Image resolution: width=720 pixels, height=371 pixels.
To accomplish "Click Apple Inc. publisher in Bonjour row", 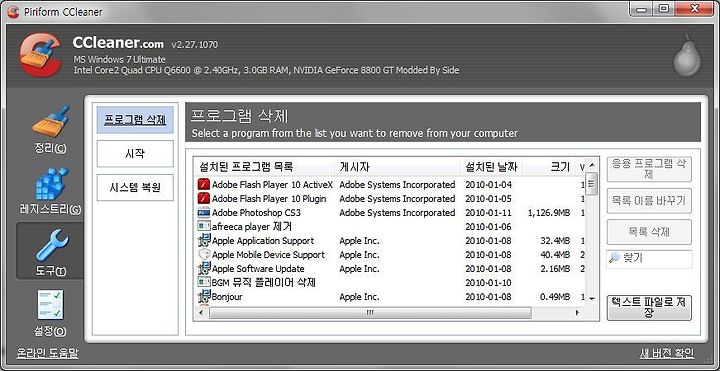I will point(360,297).
